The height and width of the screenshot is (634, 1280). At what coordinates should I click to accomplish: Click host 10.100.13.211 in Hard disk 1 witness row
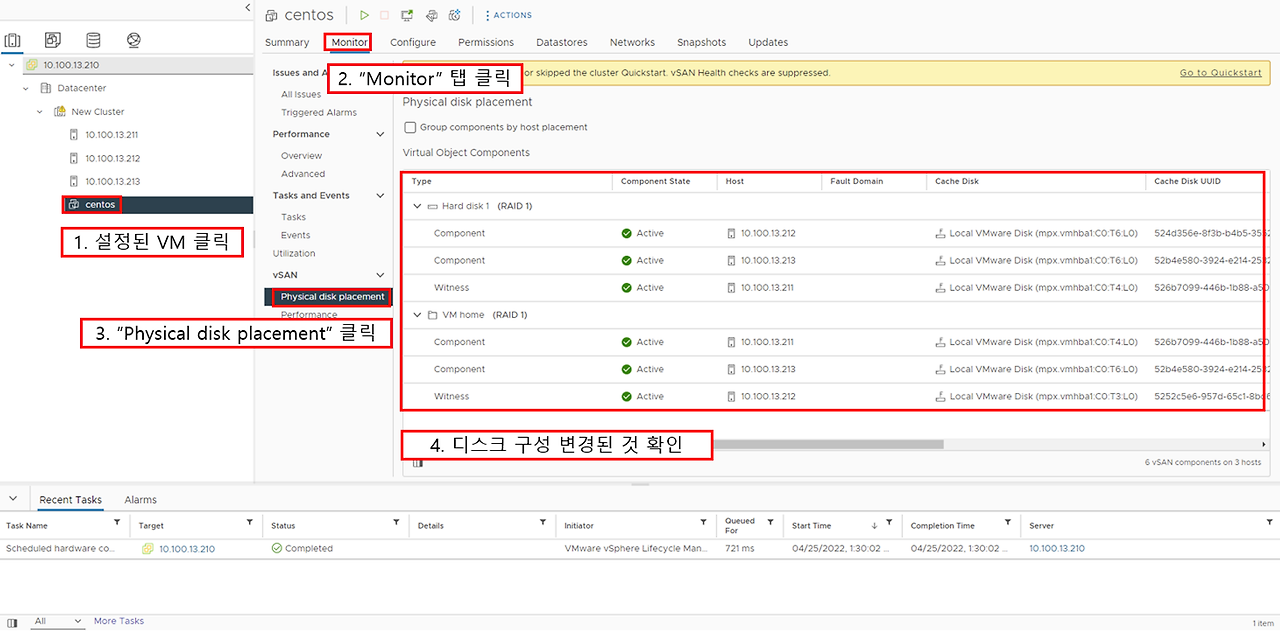768,287
